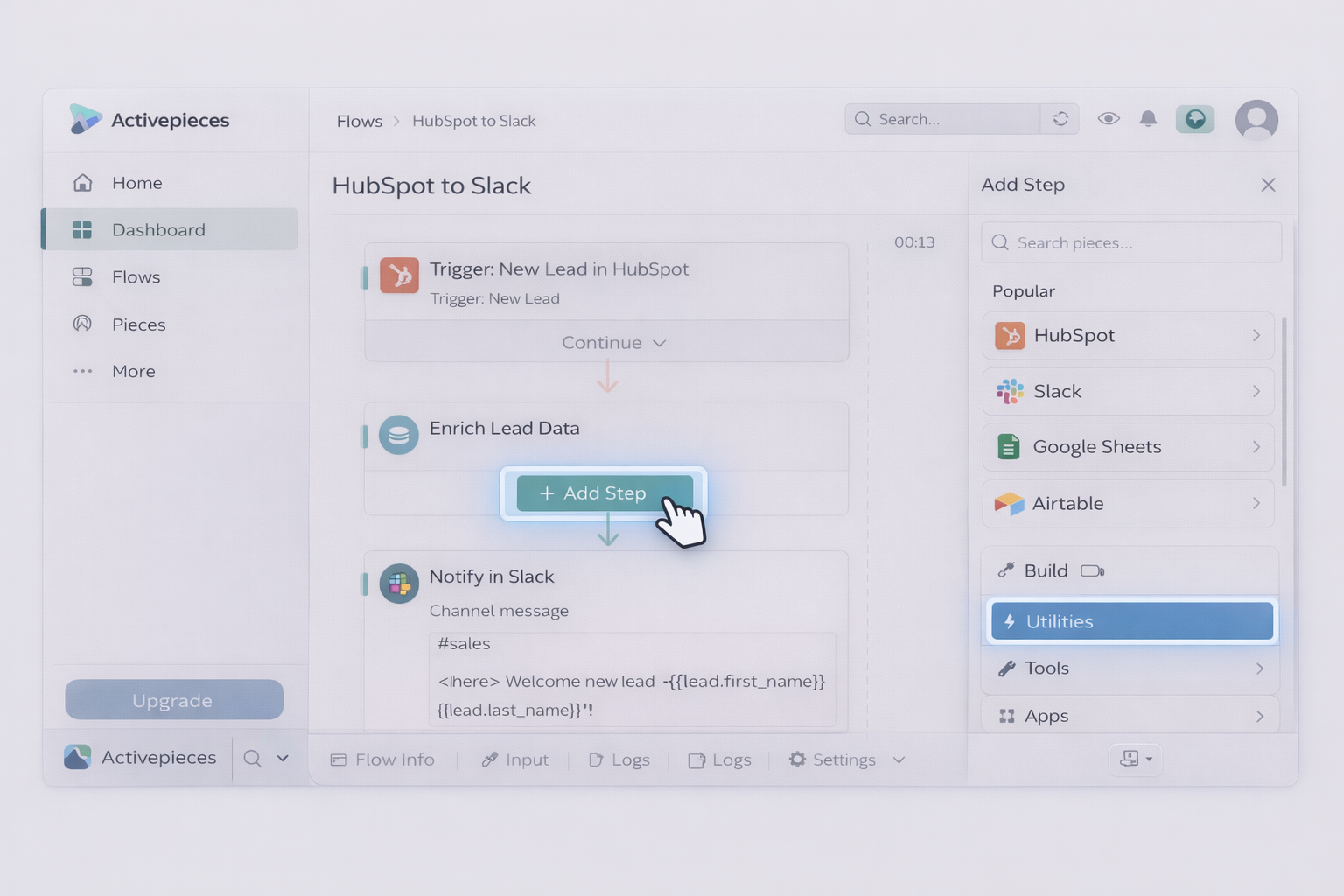1344x896 pixels.
Task: Click the Flows sidebar icon
Action: pos(82,276)
